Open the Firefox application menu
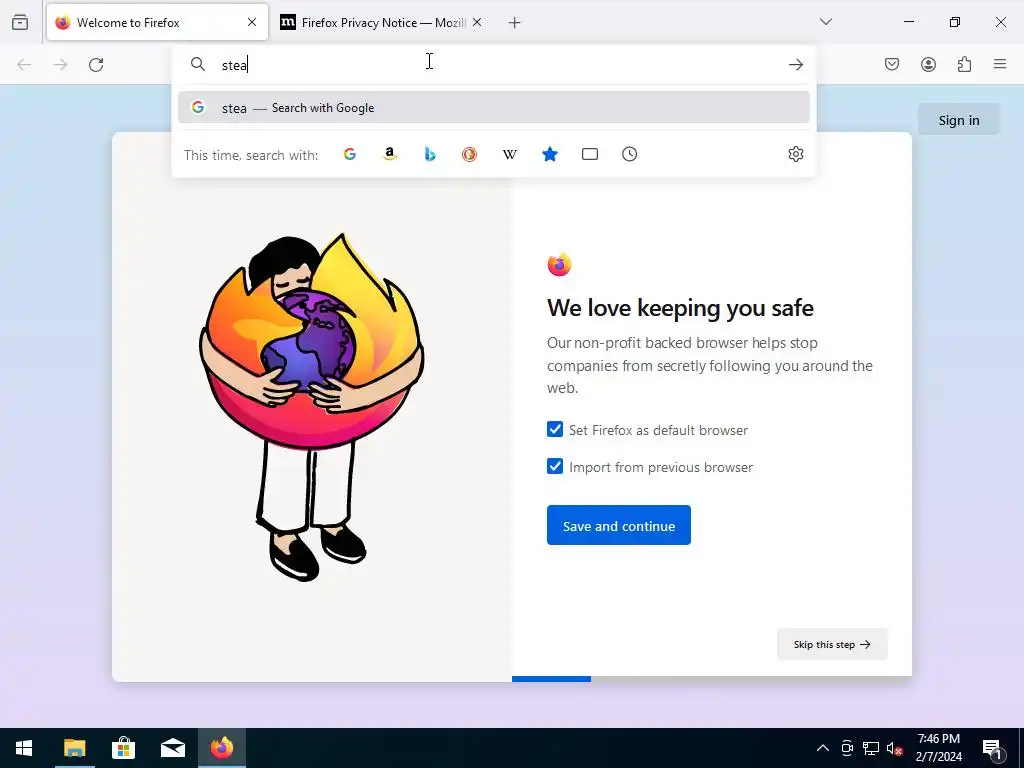1024x768 pixels. click(1000, 64)
